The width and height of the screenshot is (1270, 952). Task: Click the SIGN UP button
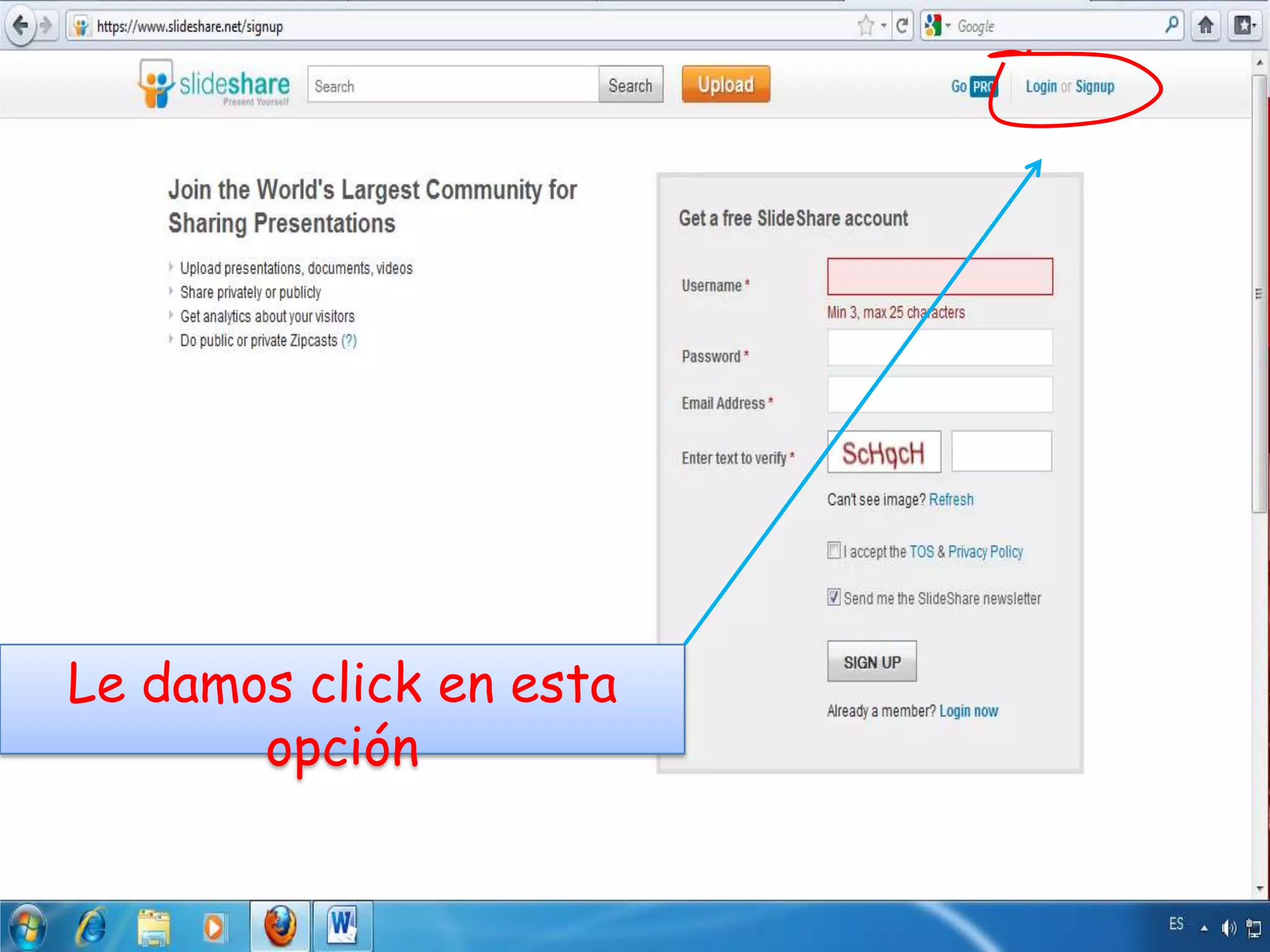click(x=872, y=661)
